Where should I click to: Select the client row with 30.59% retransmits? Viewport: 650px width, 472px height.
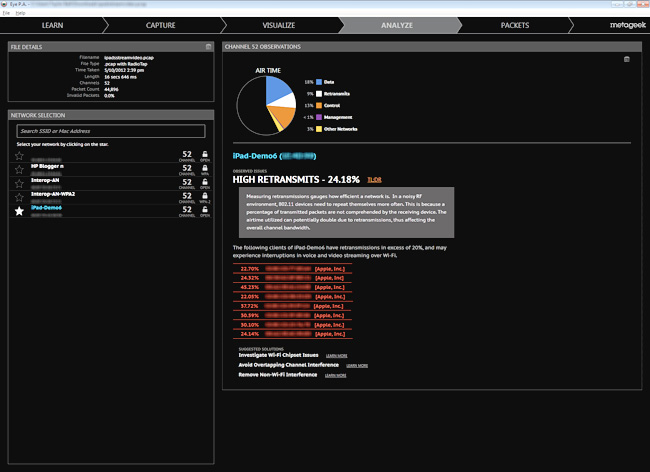click(x=292, y=315)
